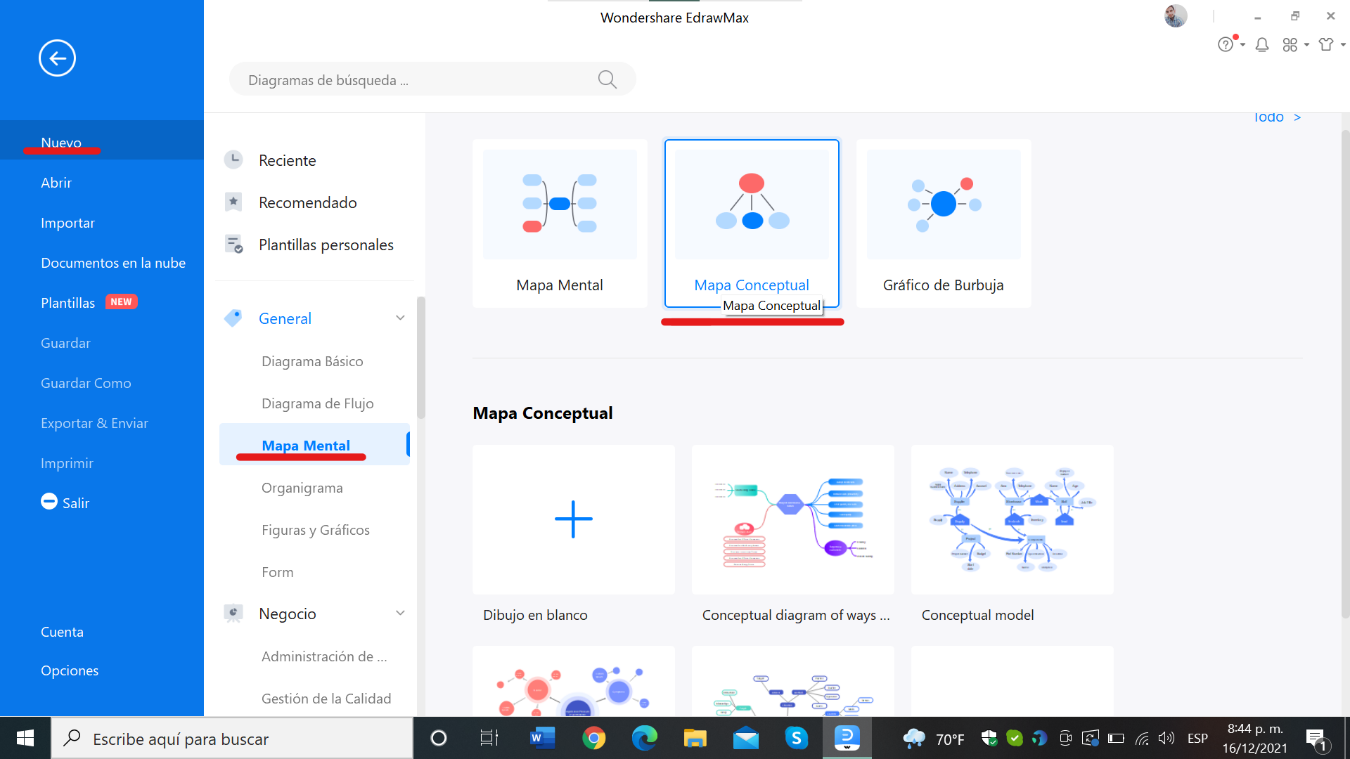Open Conceptual diagram of ways template
1350x759 pixels.
point(793,520)
